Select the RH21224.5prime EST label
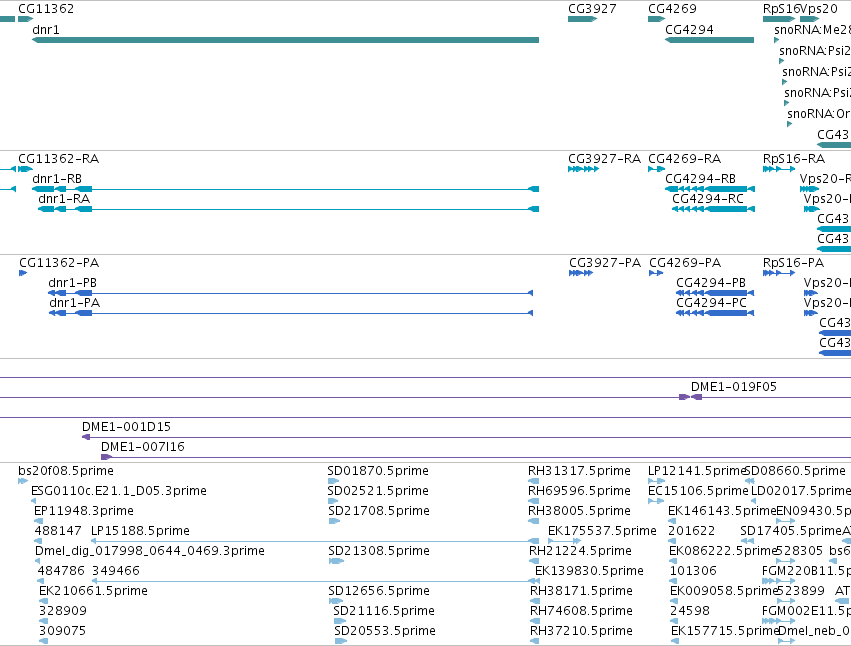Image resolution: width=851 pixels, height=646 pixels. click(580, 551)
